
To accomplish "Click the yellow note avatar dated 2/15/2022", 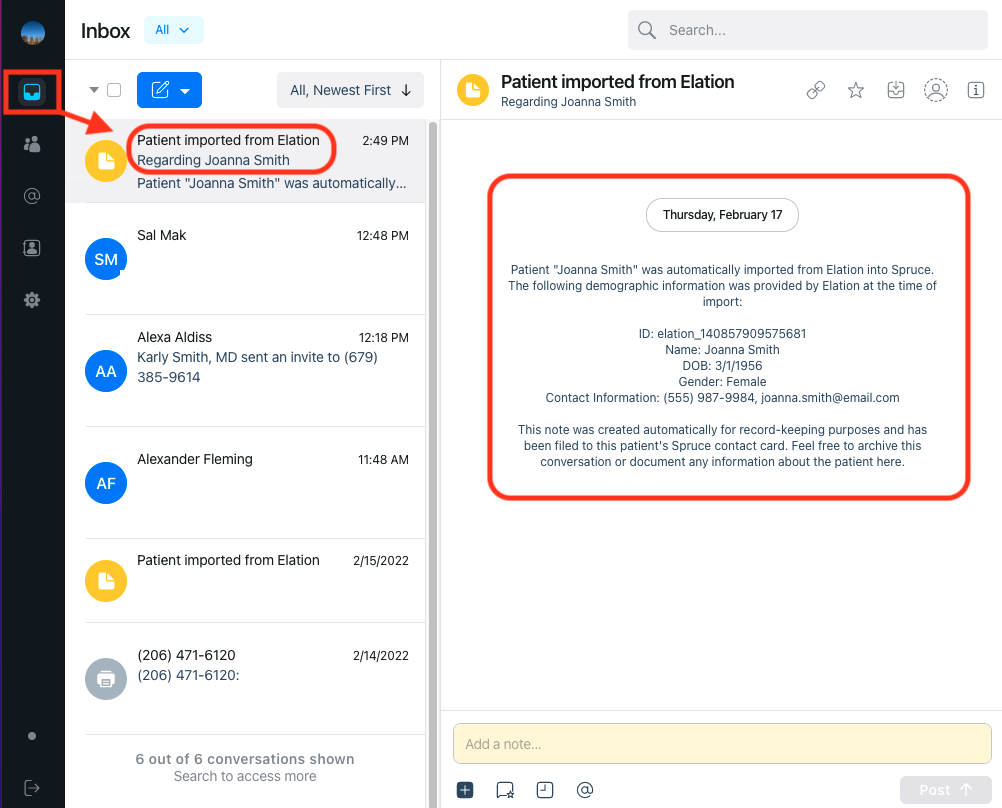I will (x=106, y=581).
